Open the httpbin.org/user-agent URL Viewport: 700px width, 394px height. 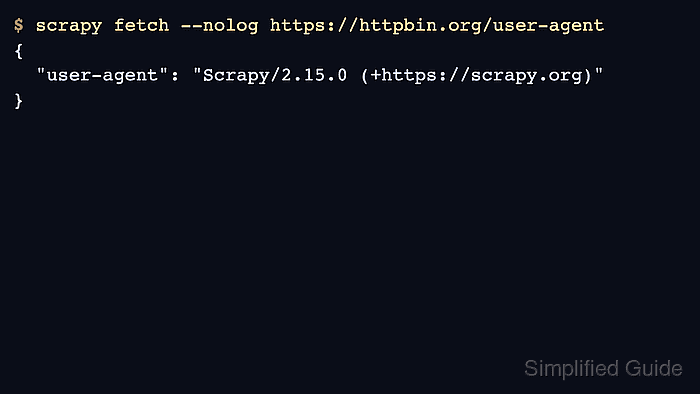coord(437,25)
